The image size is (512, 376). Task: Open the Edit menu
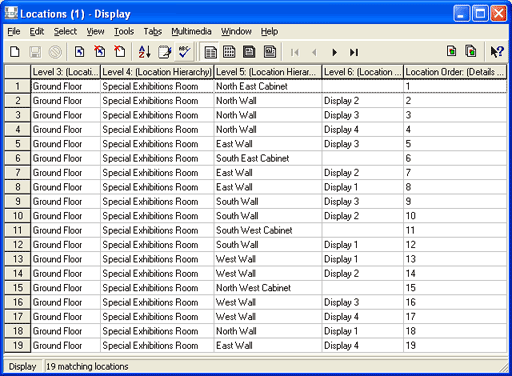click(x=37, y=31)
